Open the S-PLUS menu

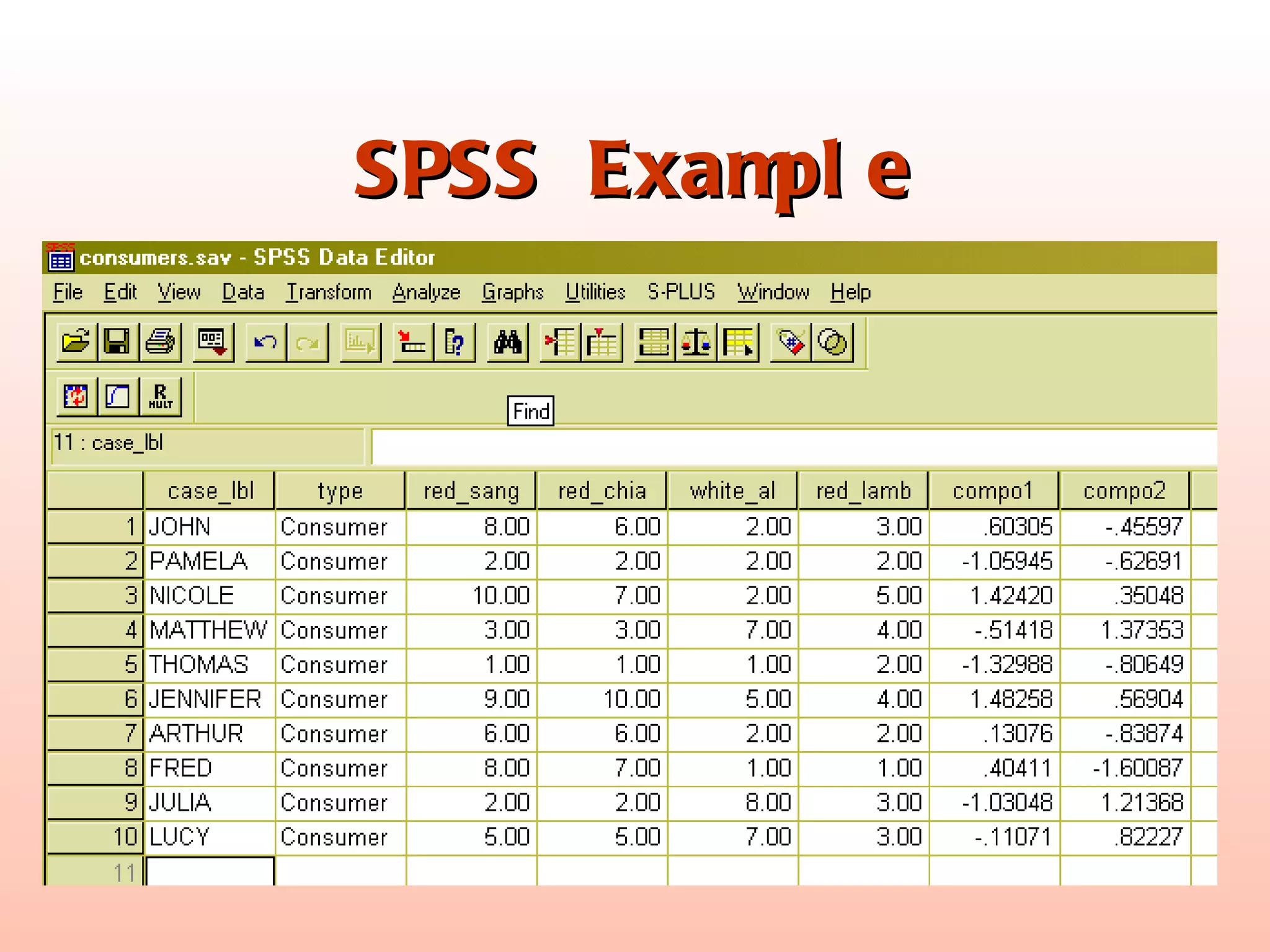click(682, 292)
